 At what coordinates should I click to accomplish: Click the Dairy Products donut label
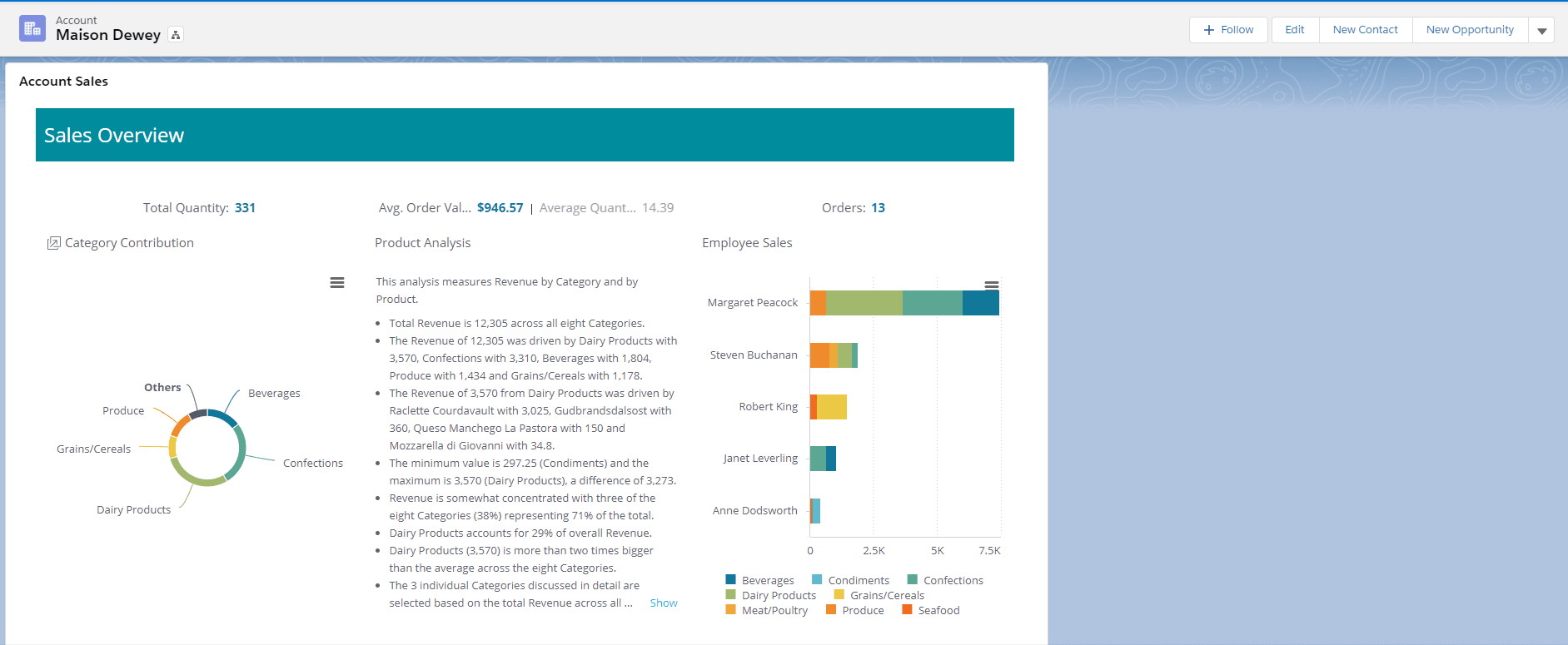tap(133, 510)
